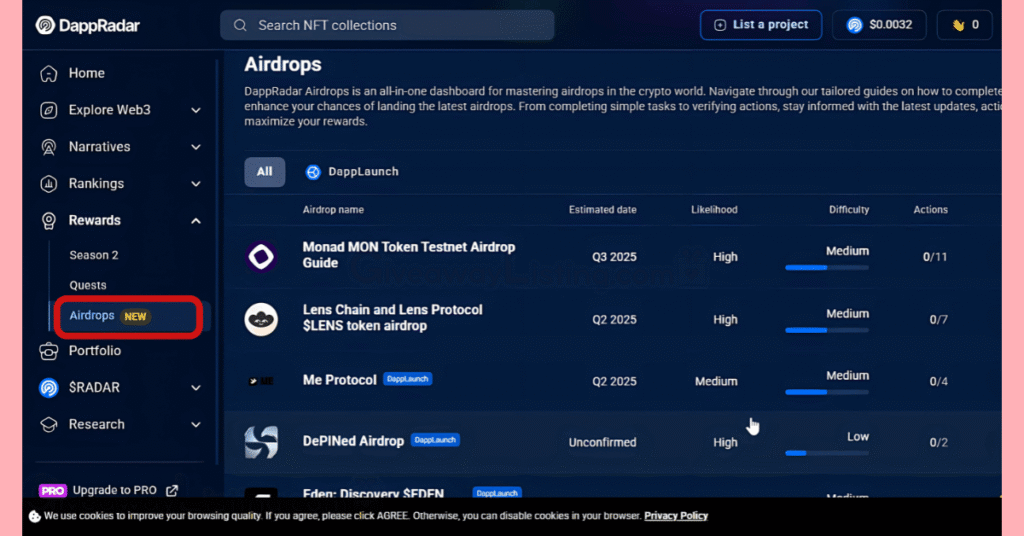Click the RADAR coin icon by $0.0032
Screen dimensions: 1024x536
click(x=854, y=25)
